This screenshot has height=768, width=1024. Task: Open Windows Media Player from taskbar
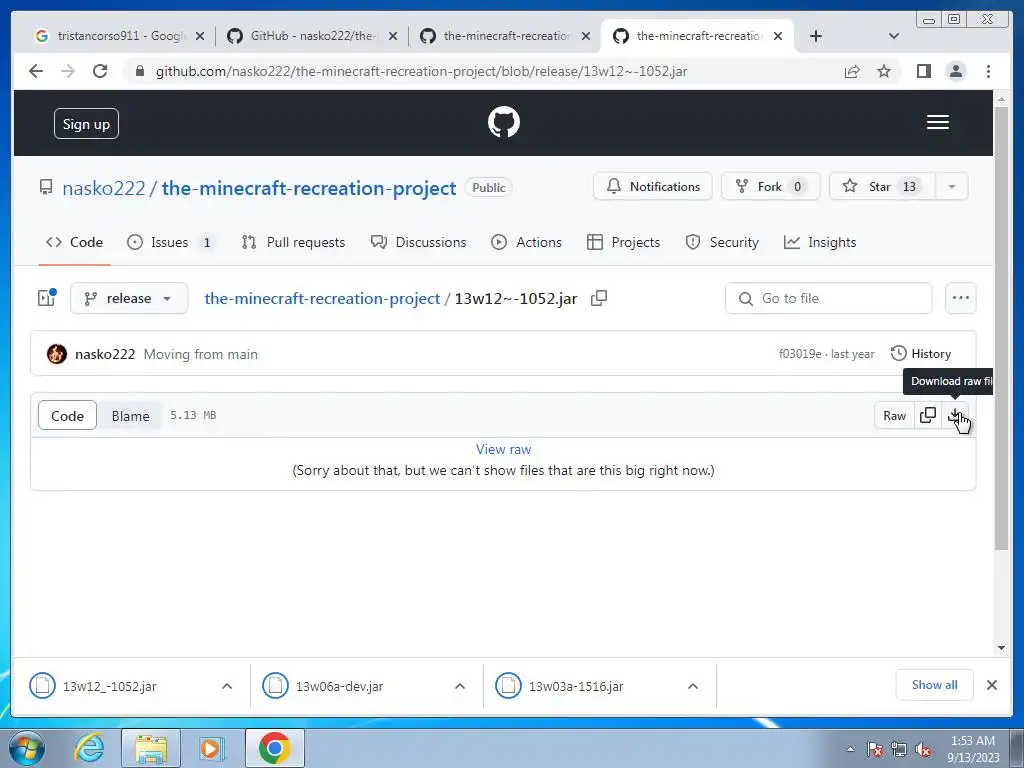click(211, 748)
